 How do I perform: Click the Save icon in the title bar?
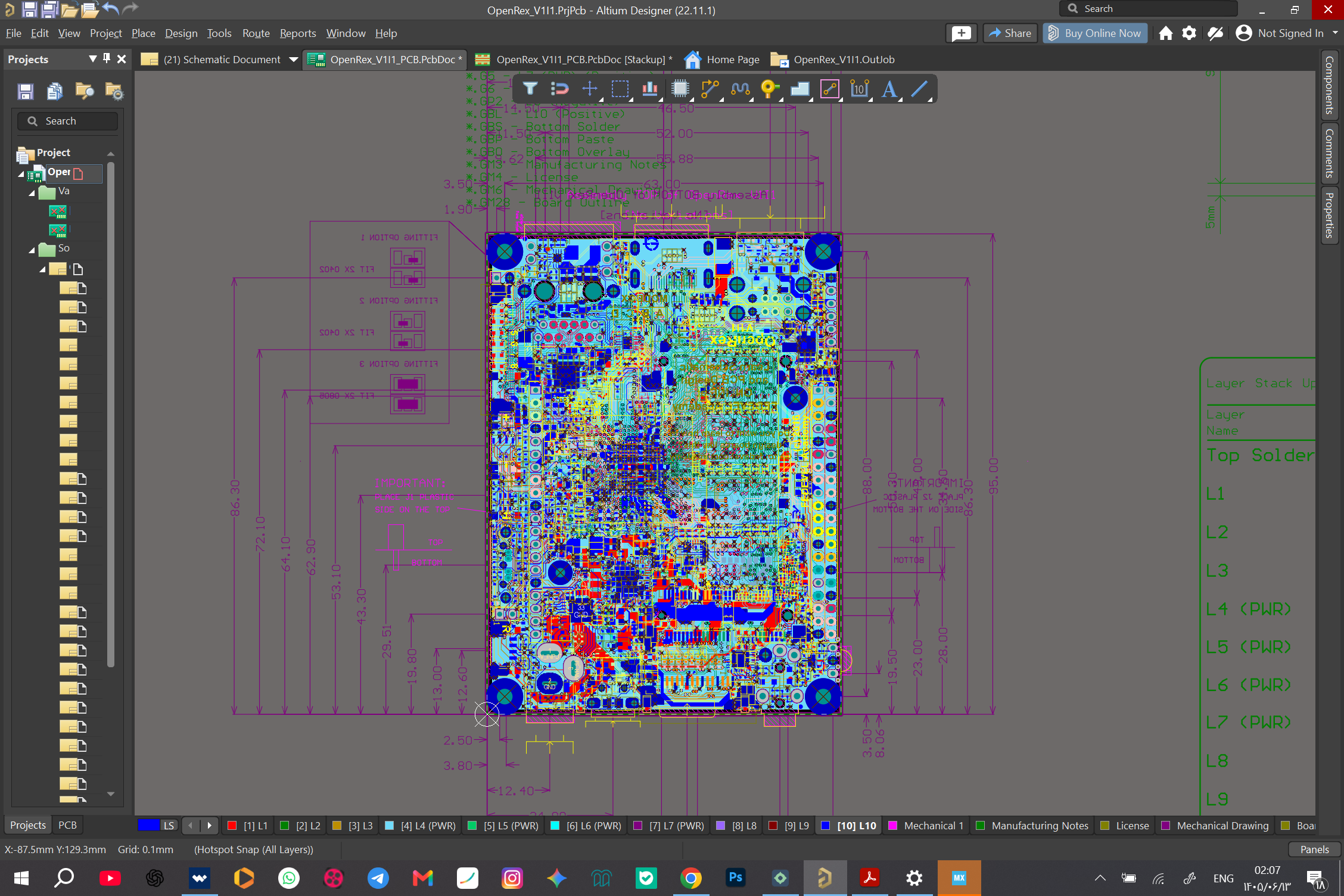click(x=29, y=9)
